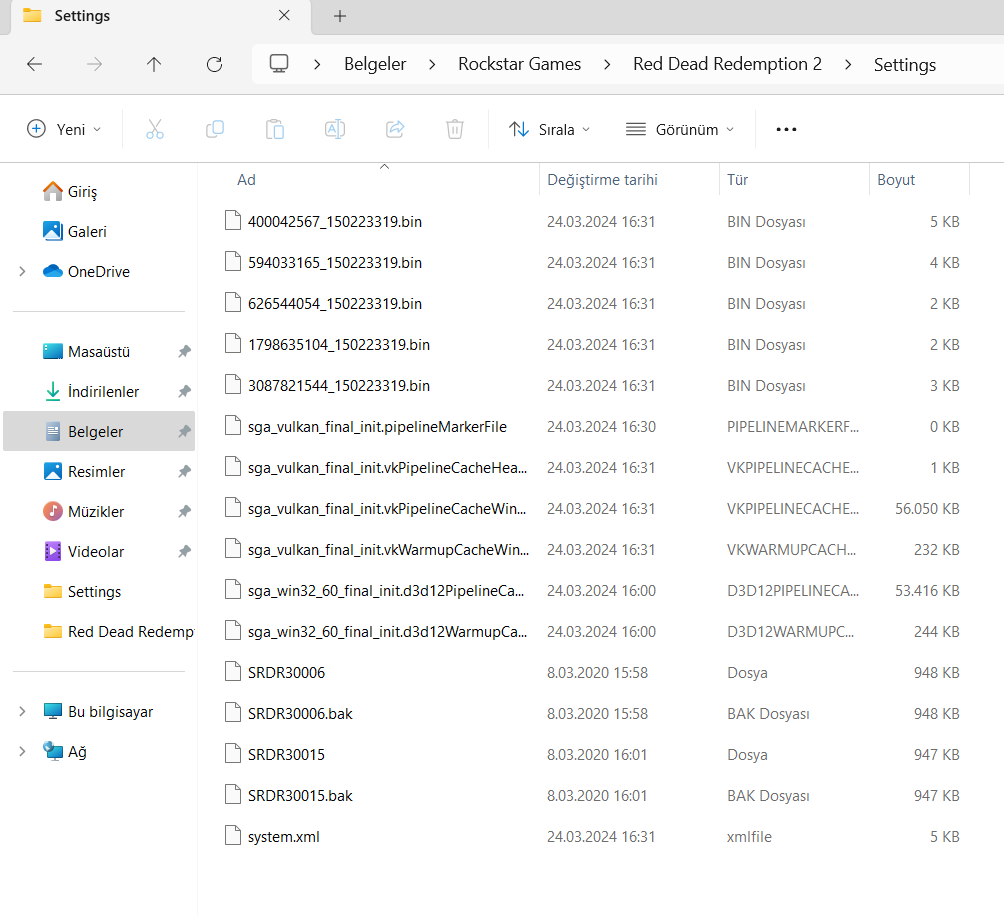Close the Settings tab
This screenshot has height=915, width=1004.
(284, 15)
